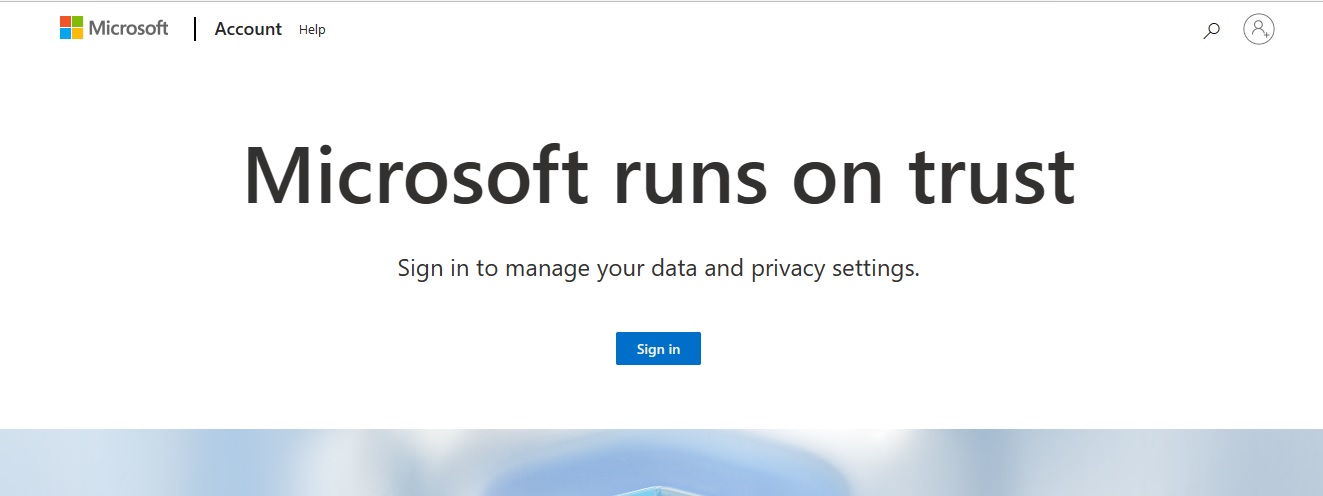Image resolution: width=1323 pixels, height=496 pixels.
Task: Click the word "Microsoft" in large heading
Action: tap(415, 176)
